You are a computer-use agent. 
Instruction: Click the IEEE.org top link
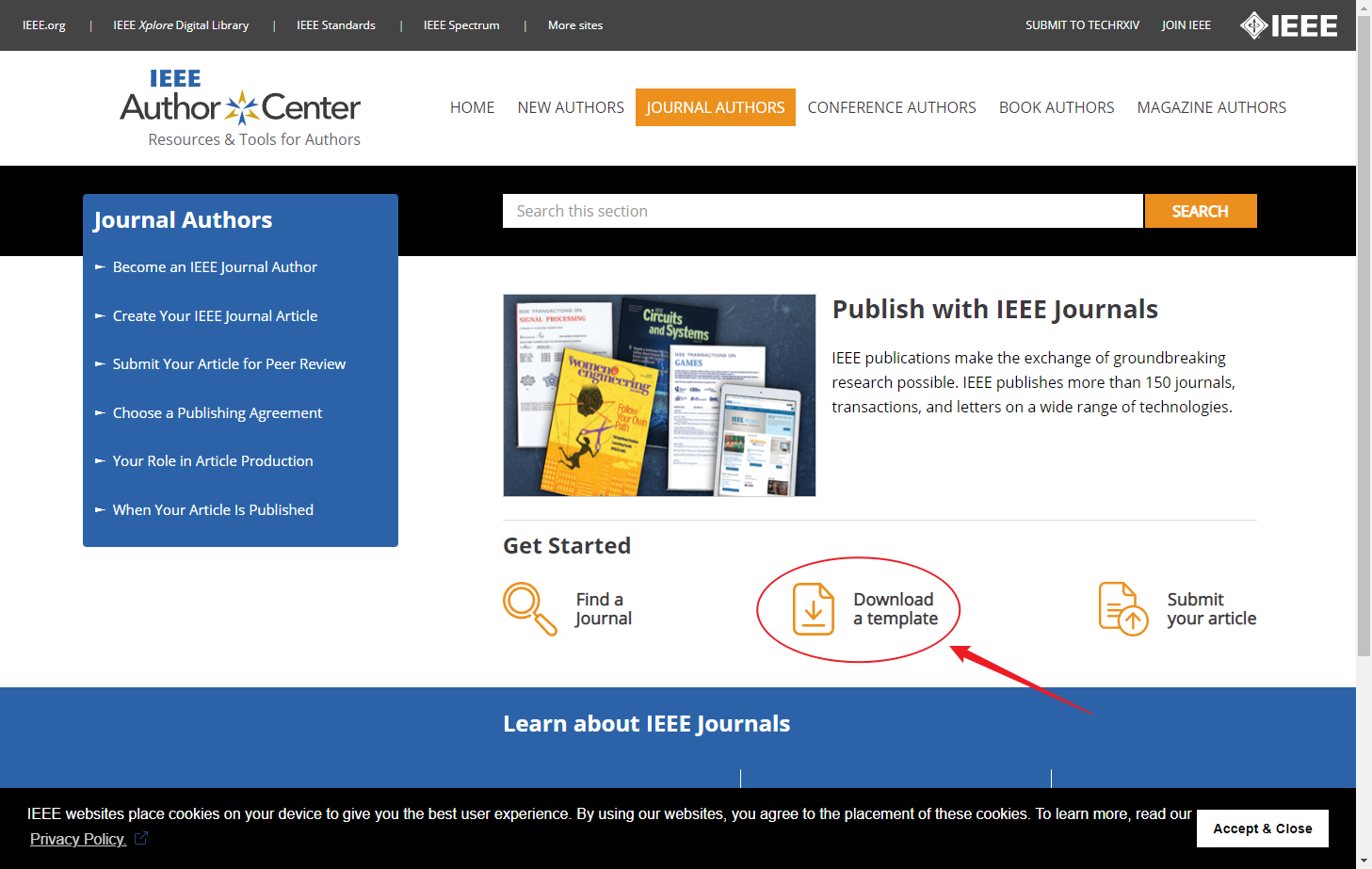pos(44,25)
